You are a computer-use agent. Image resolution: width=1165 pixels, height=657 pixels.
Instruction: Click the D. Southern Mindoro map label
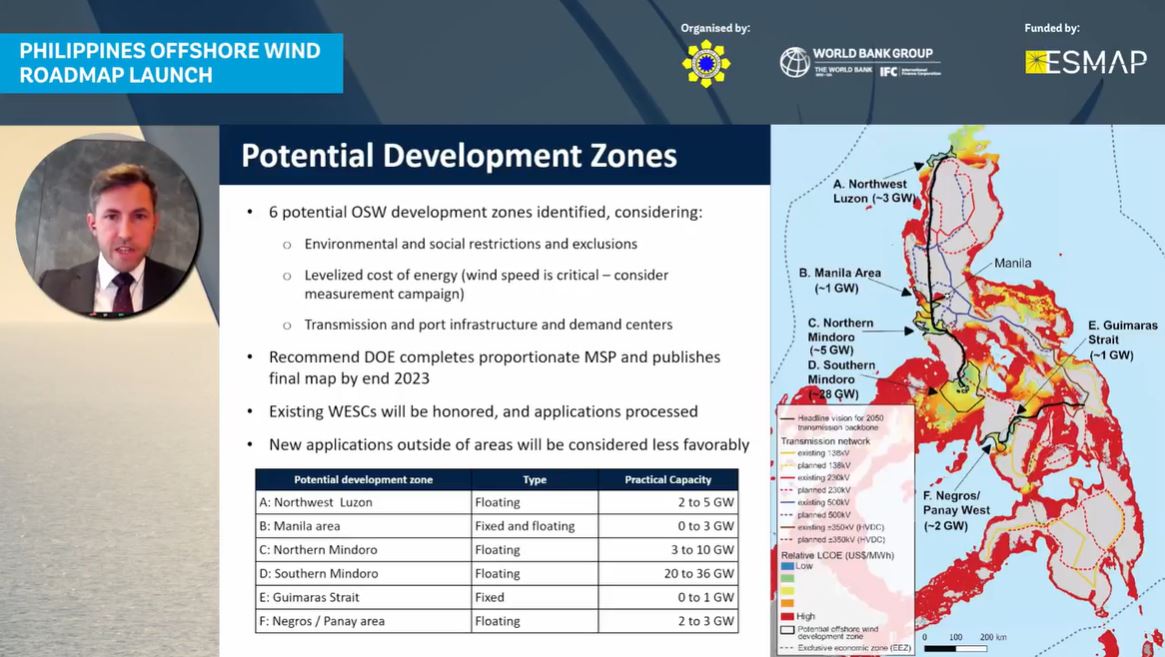pyautogui.click(x=841, y=379)
